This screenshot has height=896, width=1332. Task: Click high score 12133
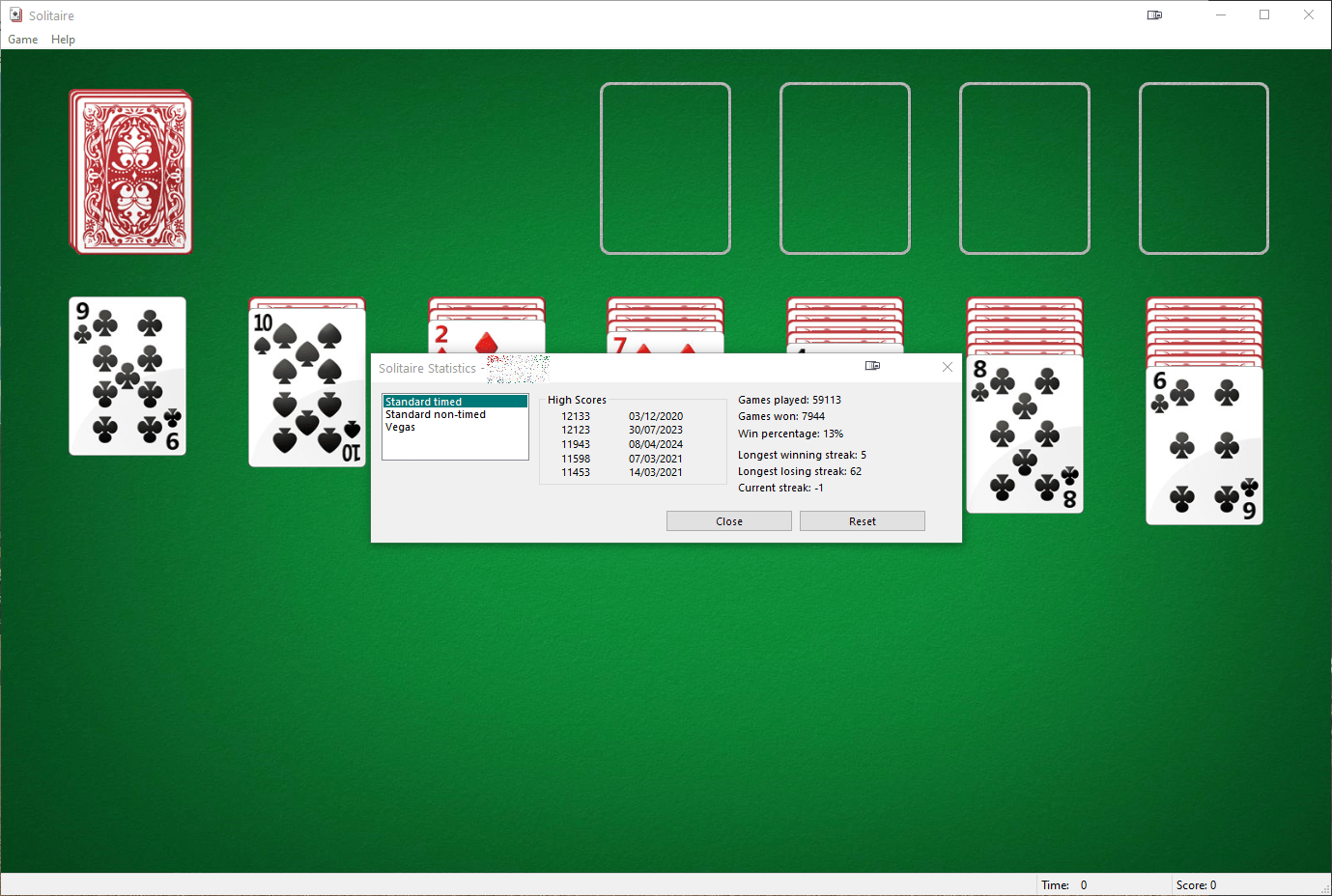[576, 416]
